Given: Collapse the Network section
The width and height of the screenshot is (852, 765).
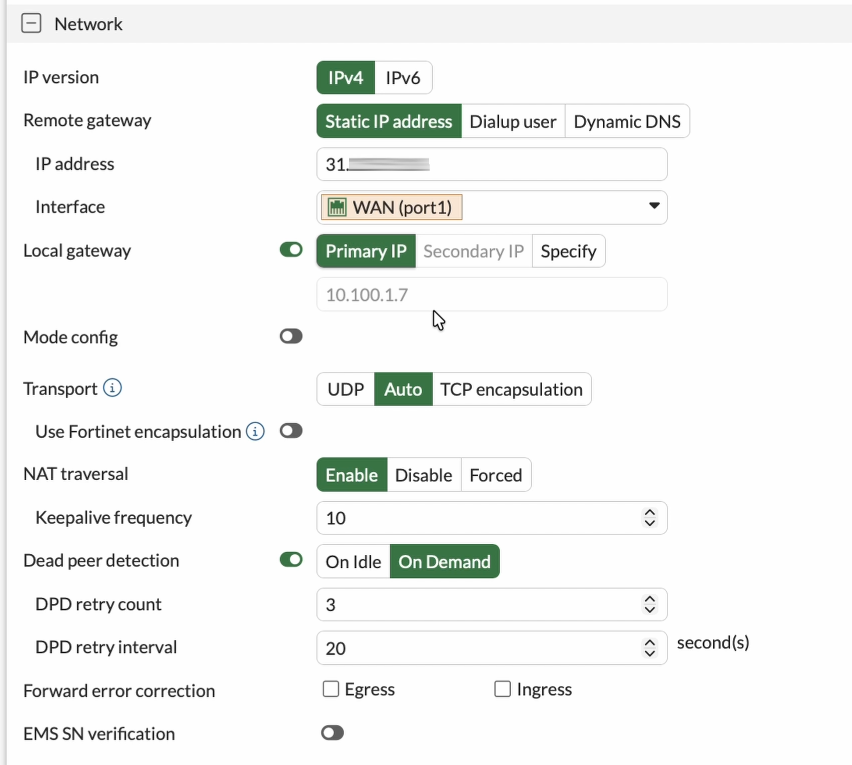Looking at the screenshot, I should (31, 24).
